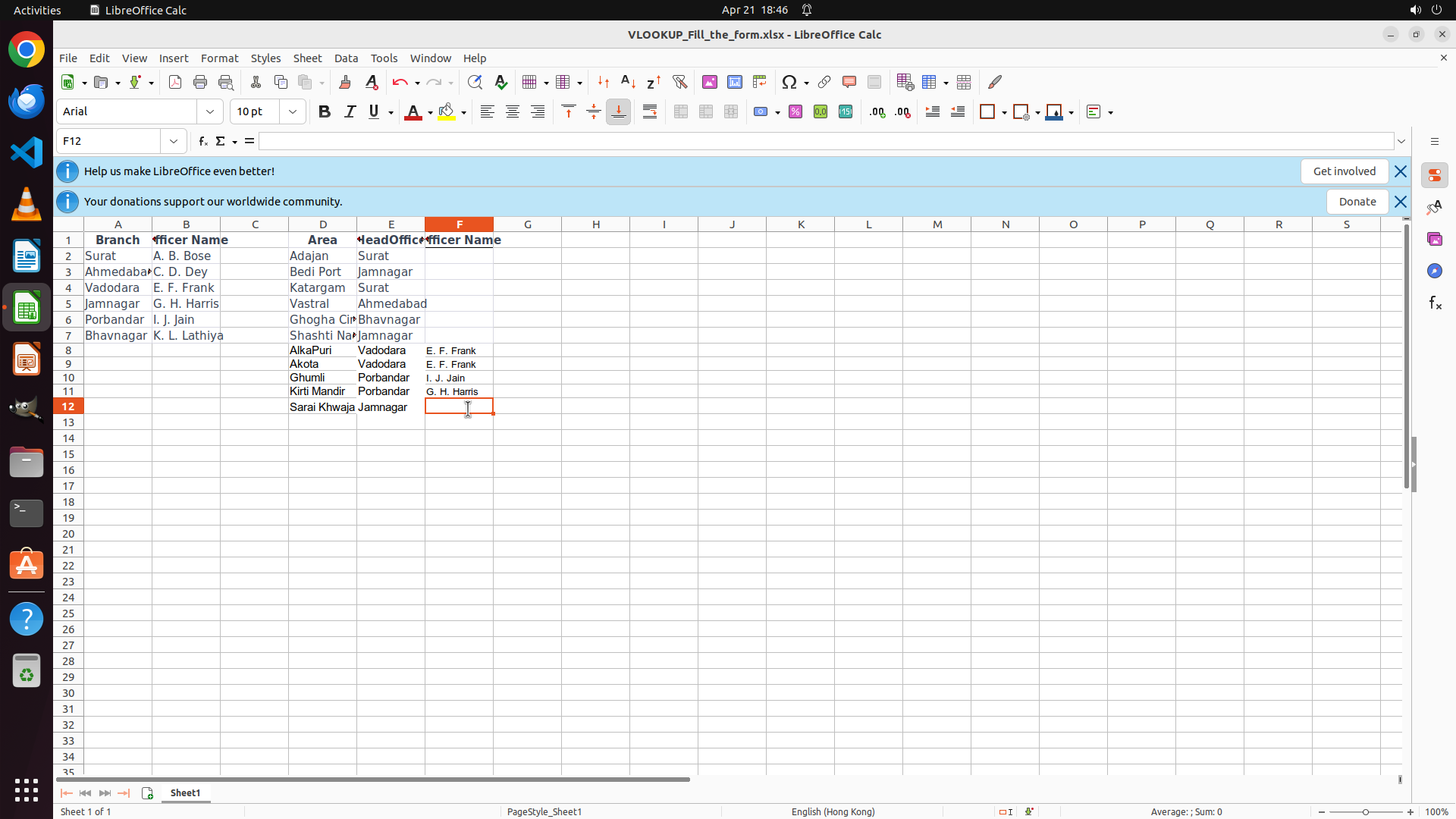Open the Sheet menu
This screenshot has width=1456, height=819.
tap(307, 58)
